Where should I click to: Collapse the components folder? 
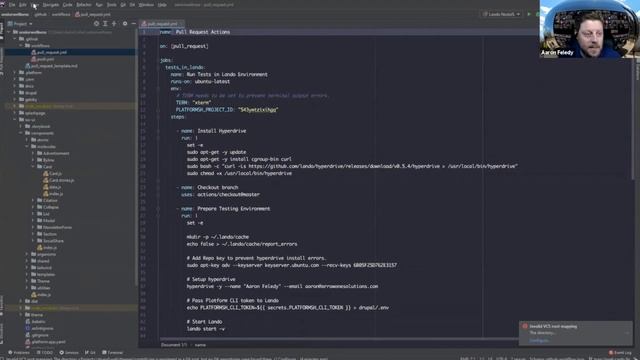tap(21, 133)
